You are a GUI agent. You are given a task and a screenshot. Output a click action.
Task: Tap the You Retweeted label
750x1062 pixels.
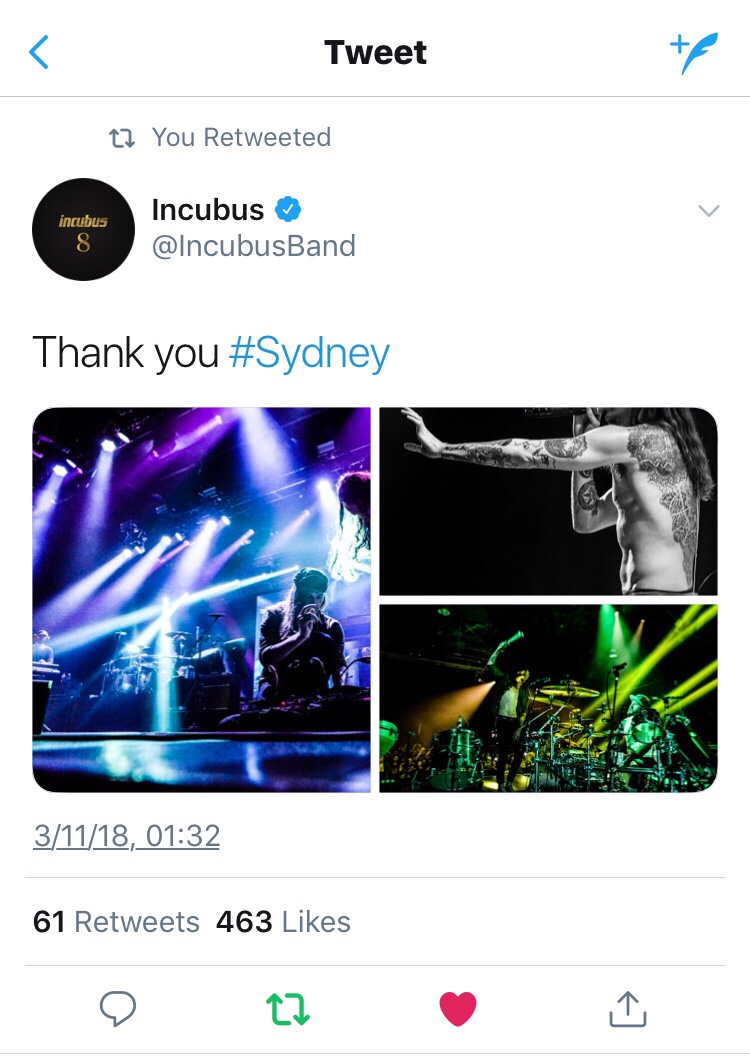[x=241, y=137]
